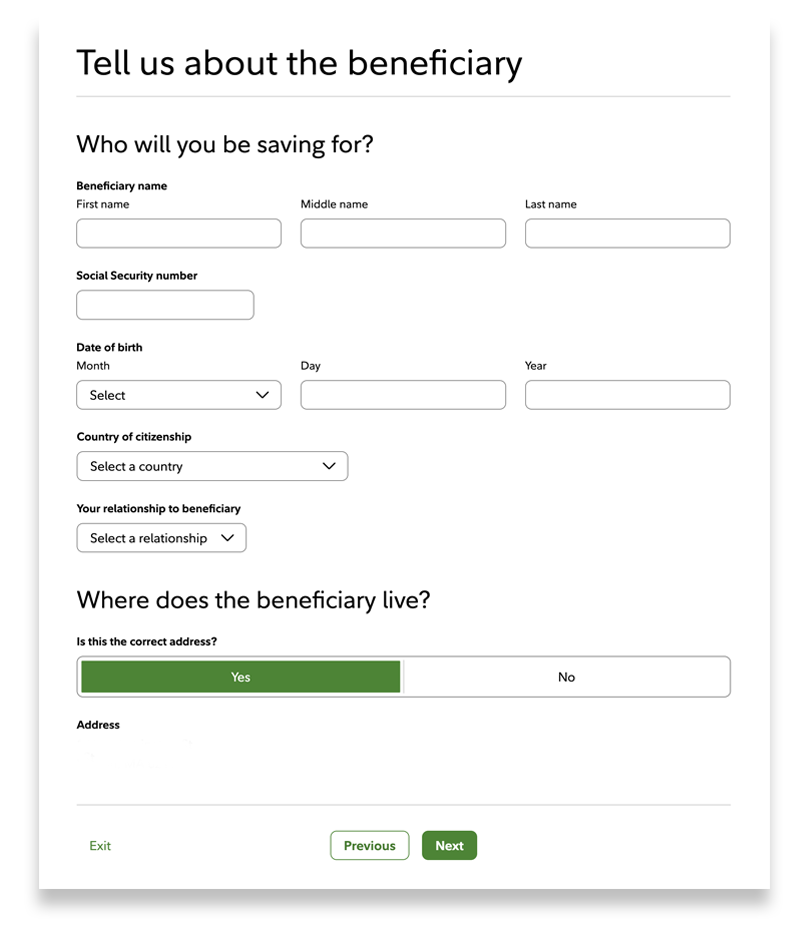The width and height of the screenshot is (807, 929).
Task: Click the "Who will you be saving for?" heading
Action: pyautogui.click(x=224, y=144)
